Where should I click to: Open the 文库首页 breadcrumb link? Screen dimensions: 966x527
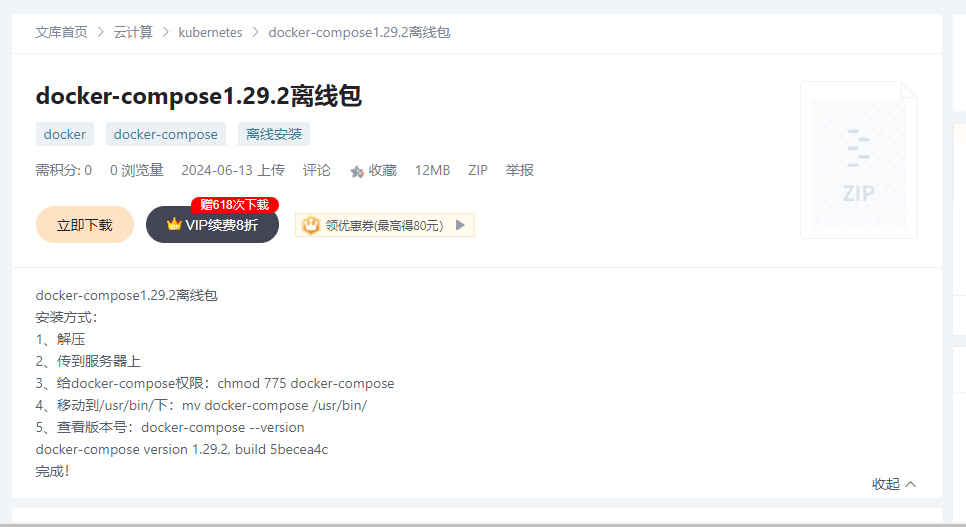tap(62, 32)
